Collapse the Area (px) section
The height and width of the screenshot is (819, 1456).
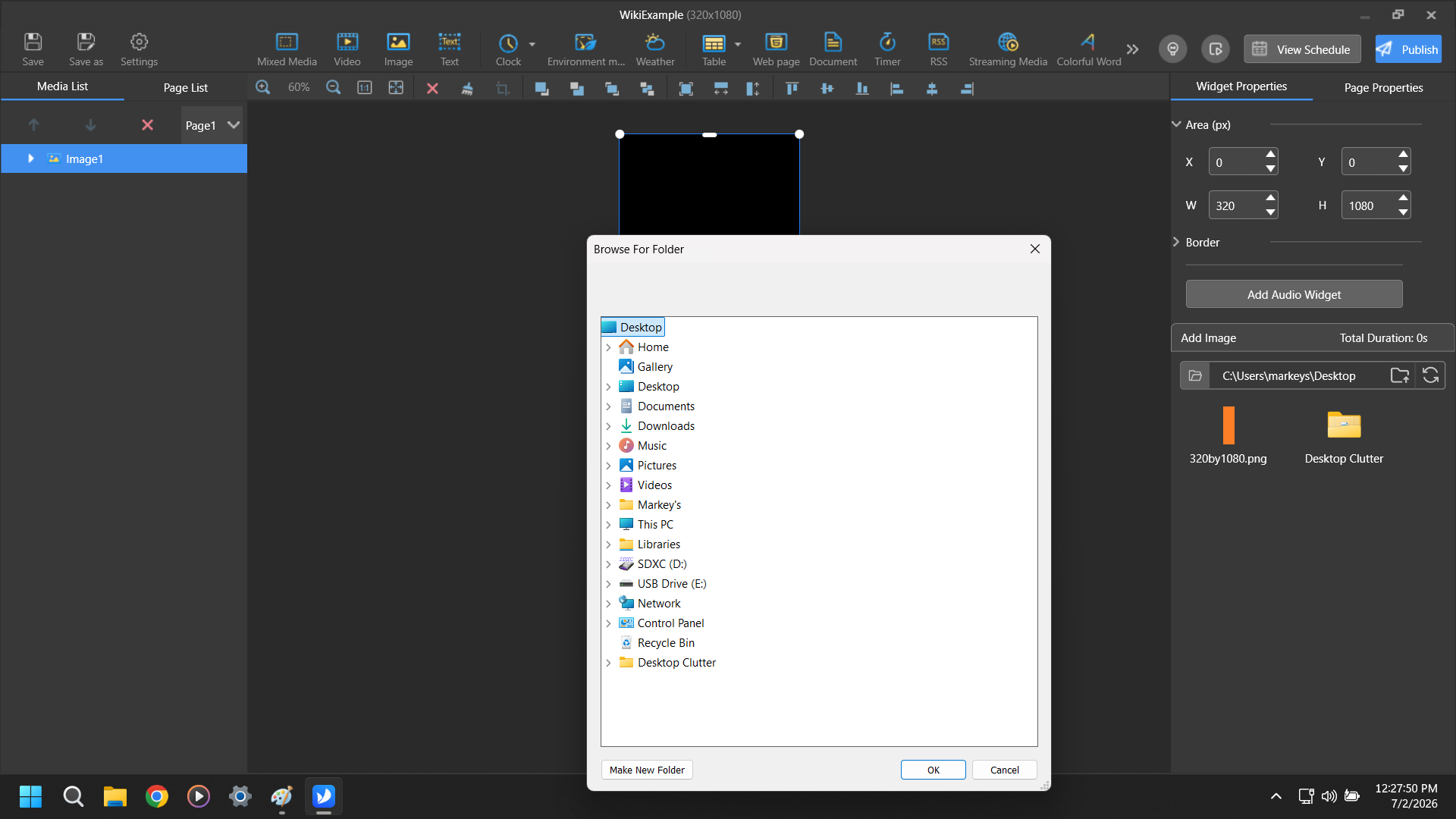click(x=1176, y=124)
